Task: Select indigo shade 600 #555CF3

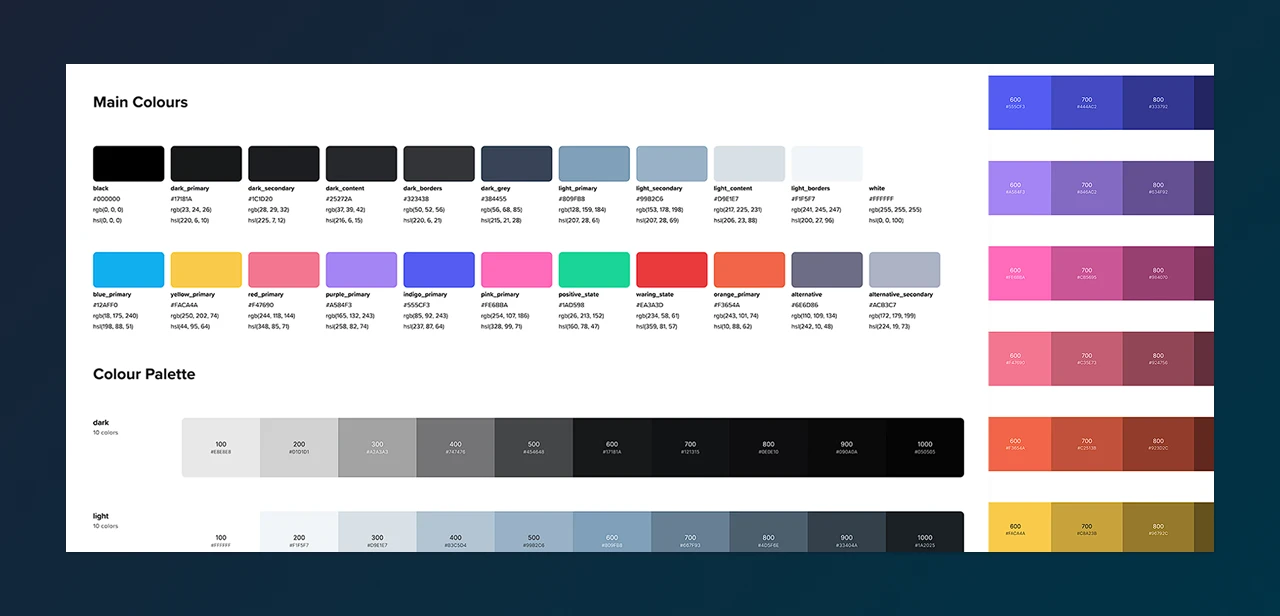Action: tap(1020, 102)
